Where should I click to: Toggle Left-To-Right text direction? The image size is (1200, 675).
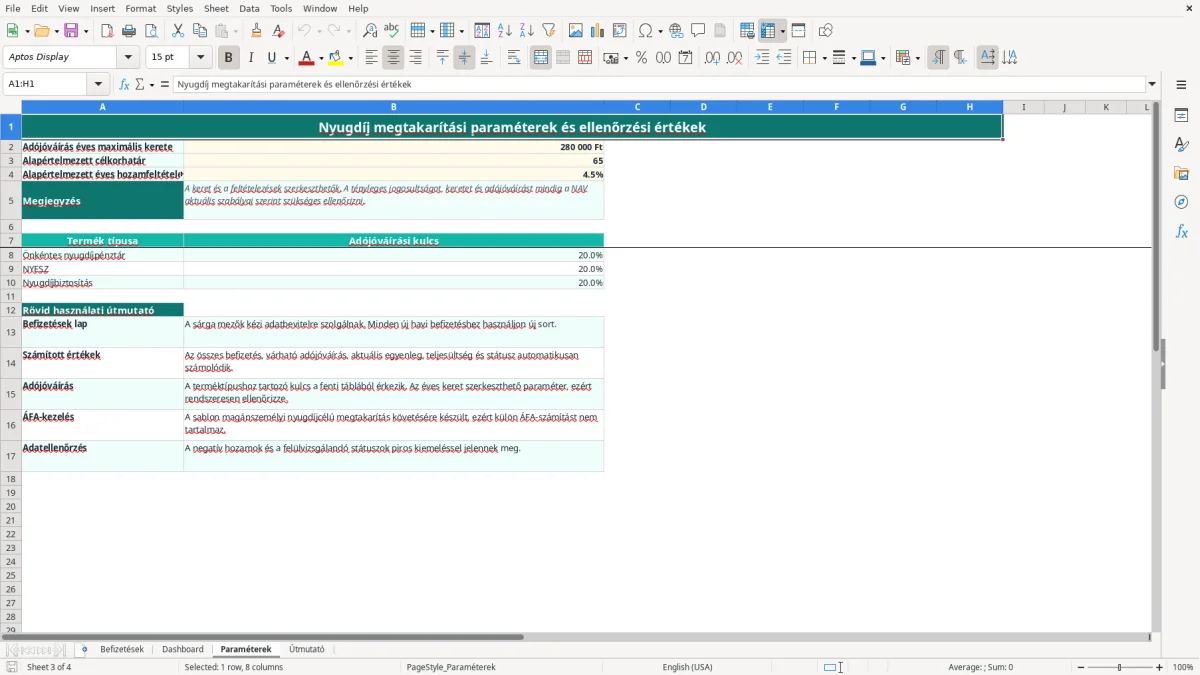coord(938,57)
